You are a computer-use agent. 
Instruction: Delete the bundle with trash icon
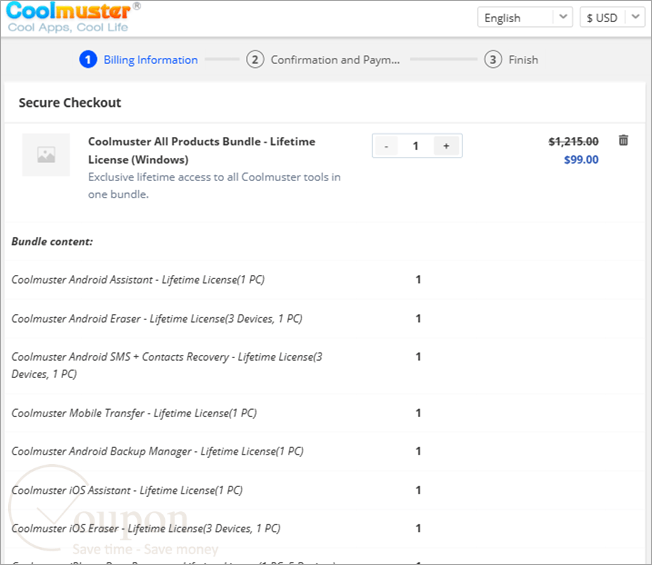pos(623,141)
